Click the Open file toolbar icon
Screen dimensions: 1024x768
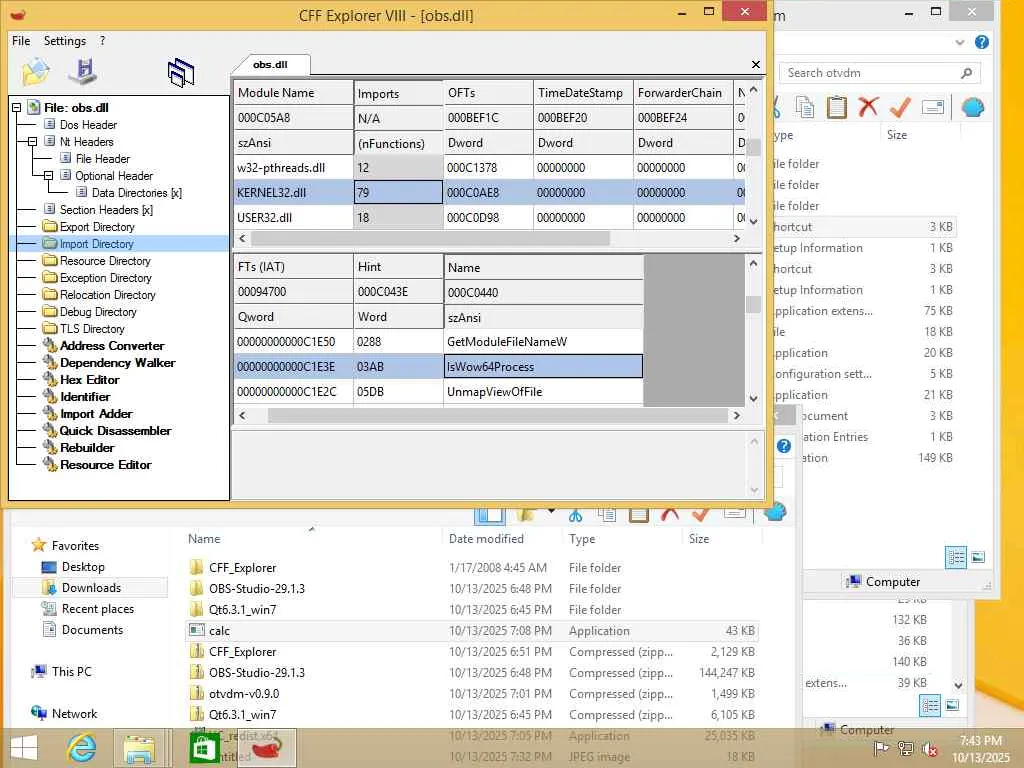35,71
